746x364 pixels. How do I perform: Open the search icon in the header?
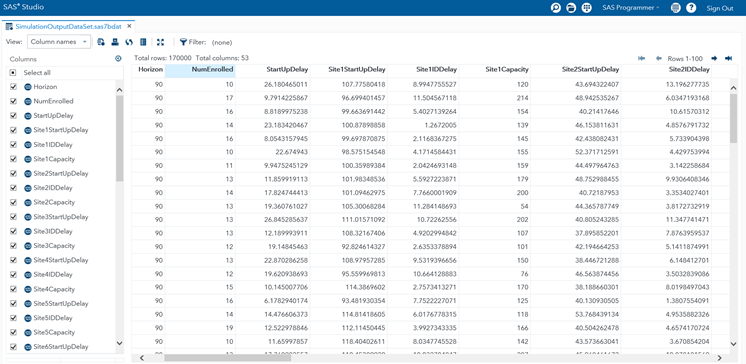point(555,8)
